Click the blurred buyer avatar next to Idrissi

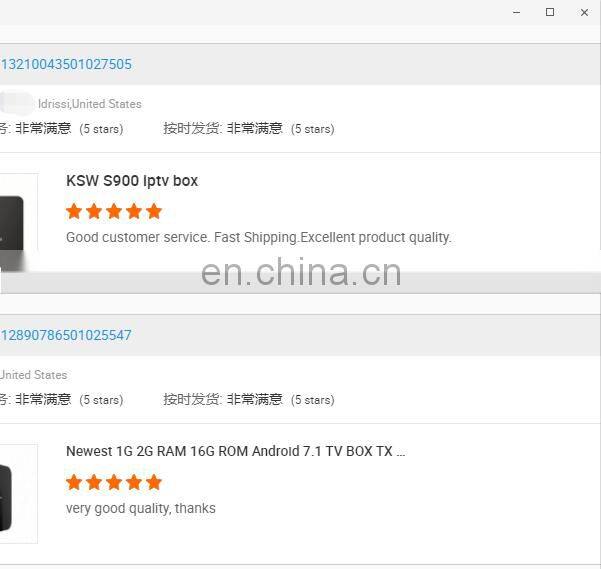[16, 103]
